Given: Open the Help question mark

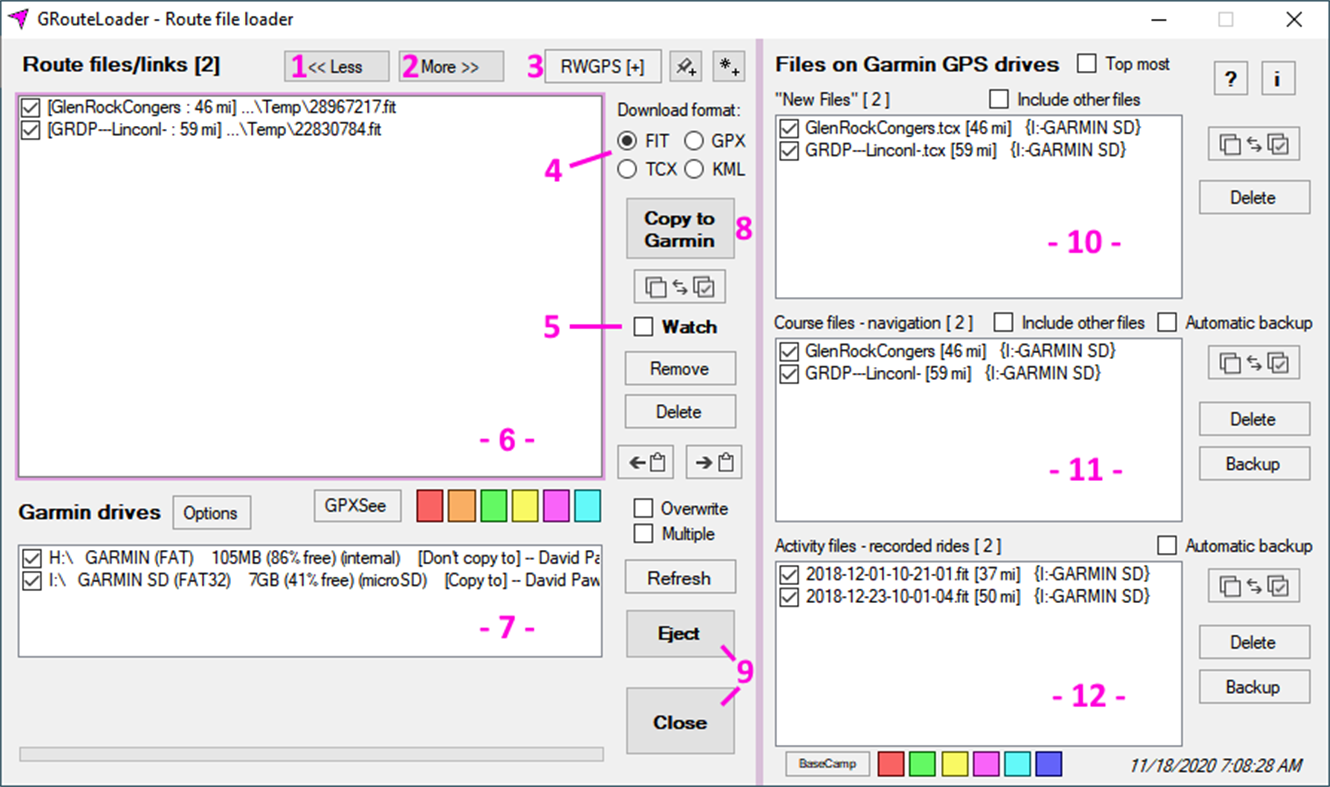Looking at the screenshot, I should click(x=1230, y=78).
